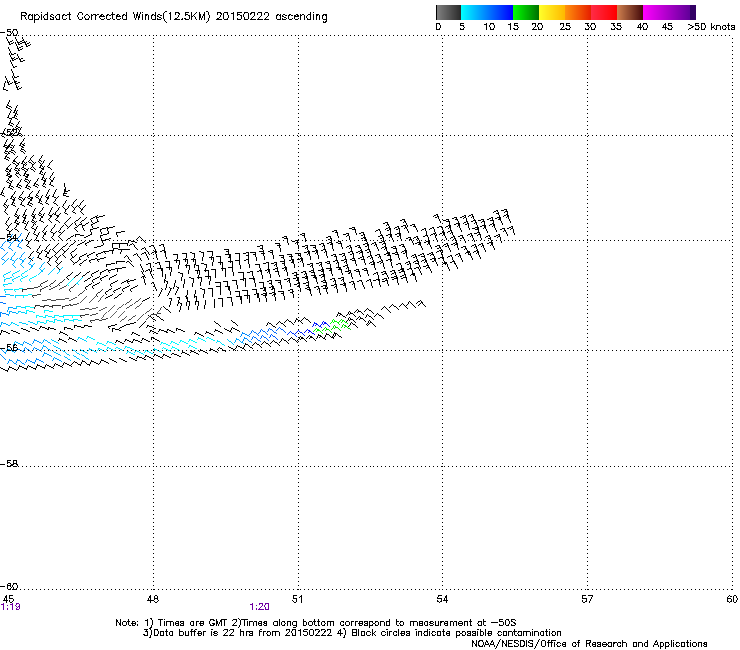This screenshot has height=650, width=740.
Task: Click the '60' longitude label
Action: click(x=732, y=599)
